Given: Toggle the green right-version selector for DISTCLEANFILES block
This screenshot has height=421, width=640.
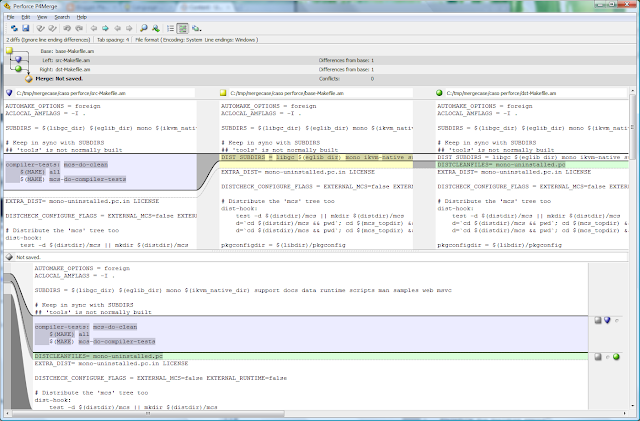Looking at the screenshot, I should [x=618, y=356].
